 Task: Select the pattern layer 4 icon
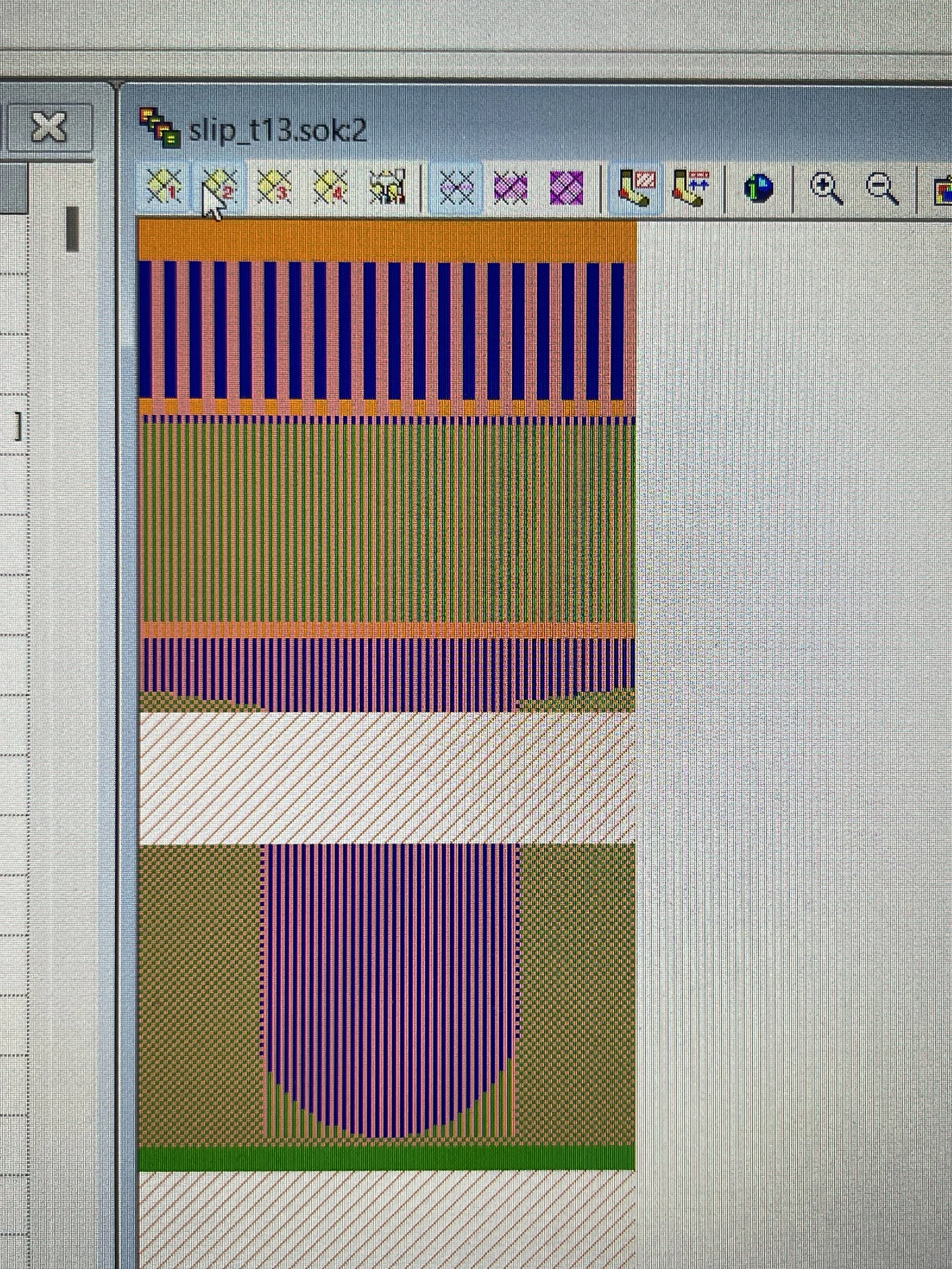click(x=331, y=187)
